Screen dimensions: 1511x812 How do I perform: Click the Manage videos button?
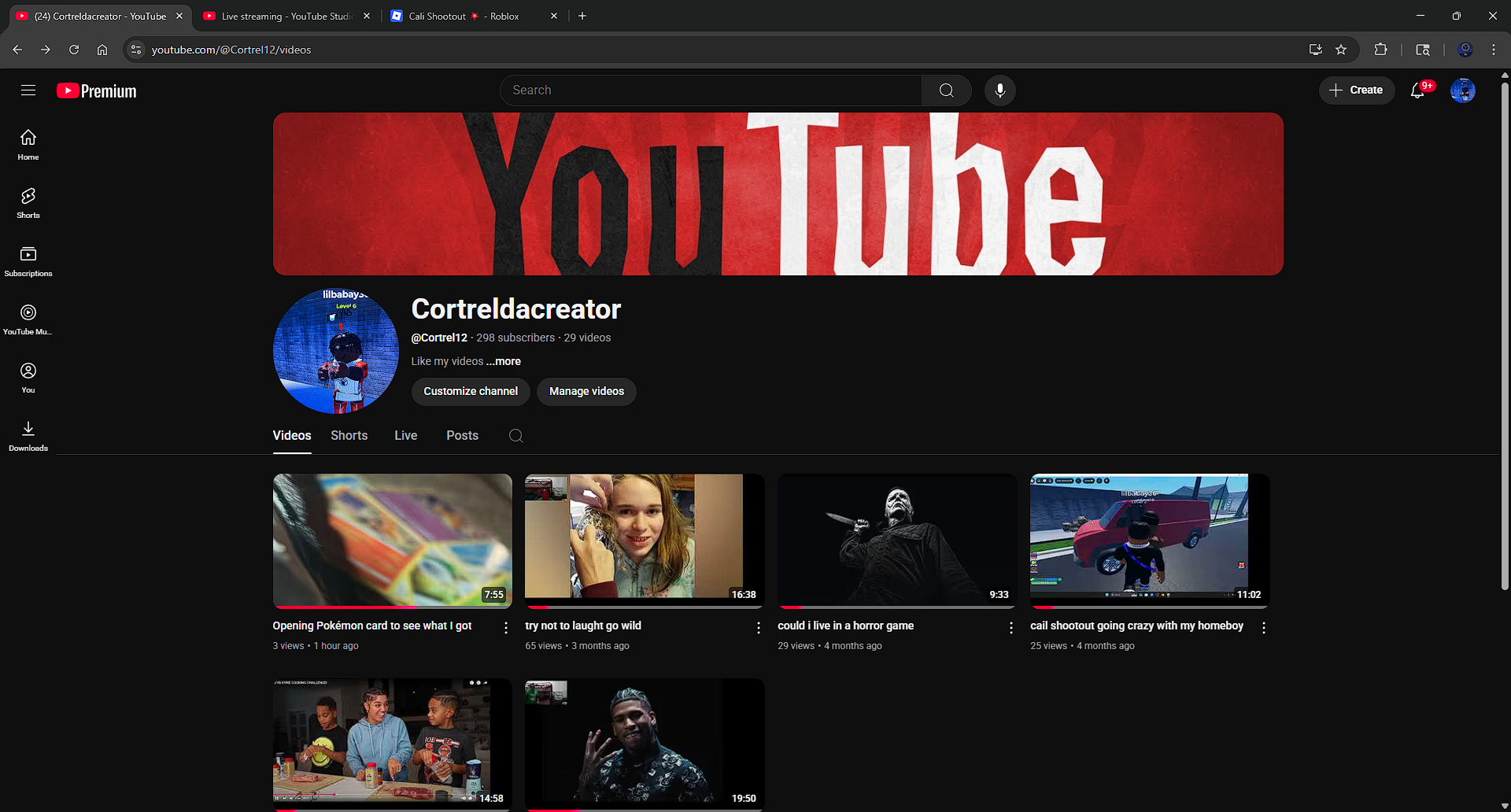[x=586, y=391]
